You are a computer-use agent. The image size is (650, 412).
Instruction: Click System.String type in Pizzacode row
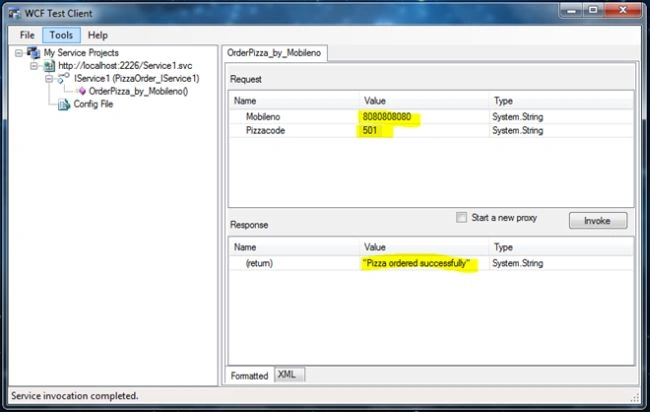click(517, 131)
